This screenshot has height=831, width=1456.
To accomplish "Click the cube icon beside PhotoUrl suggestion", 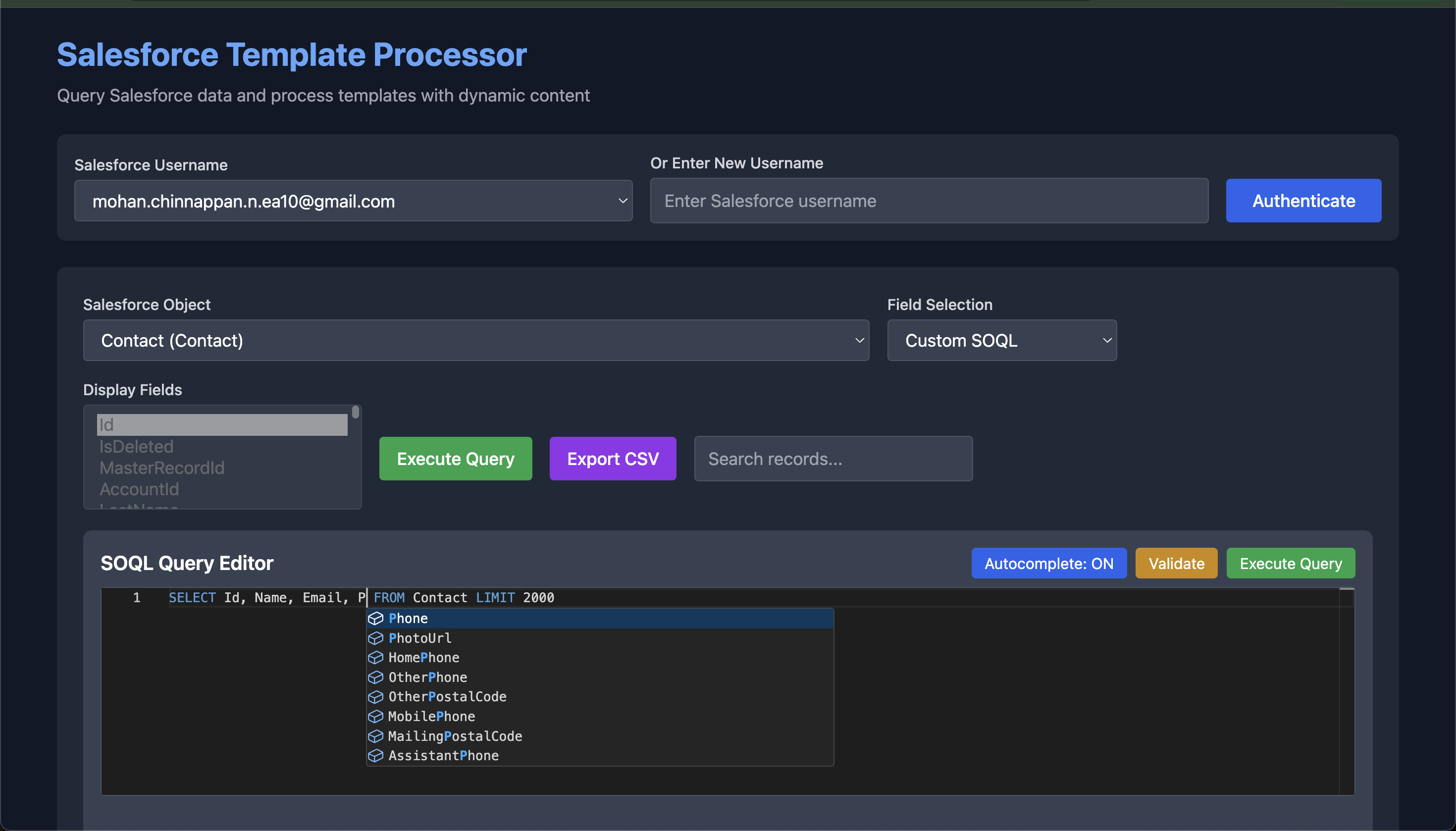I will pos(375,638).
